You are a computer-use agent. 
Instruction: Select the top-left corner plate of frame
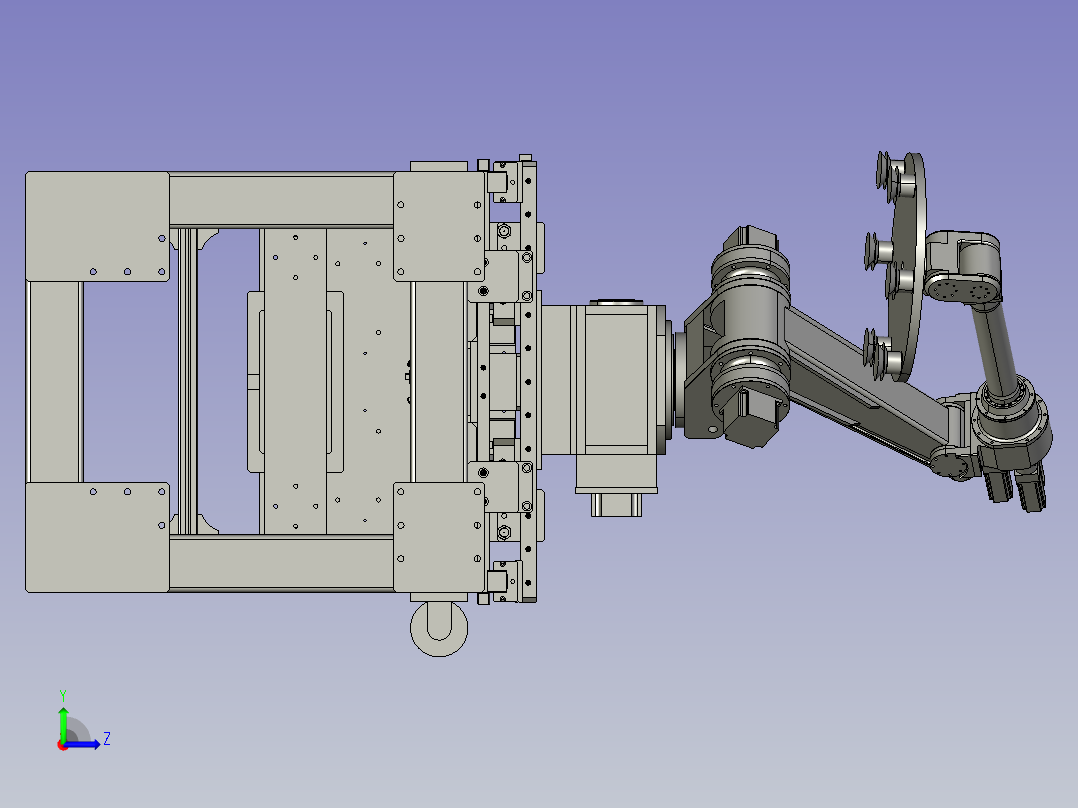pos(97,226)
